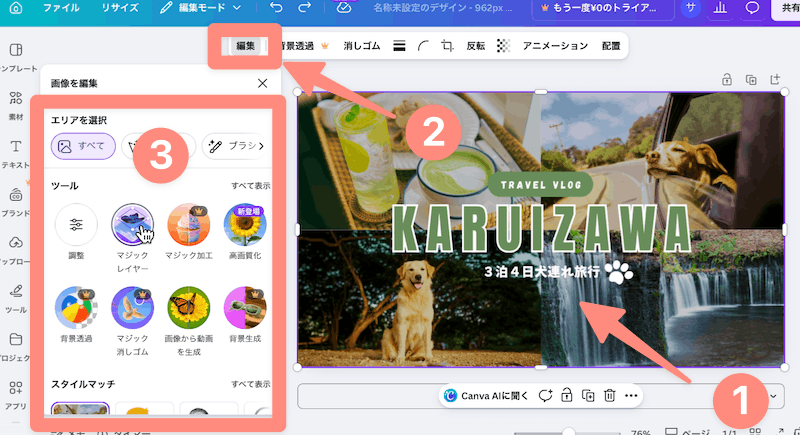Undo the last action
This screenshot has height=435, width=800.
click(276, 8)
